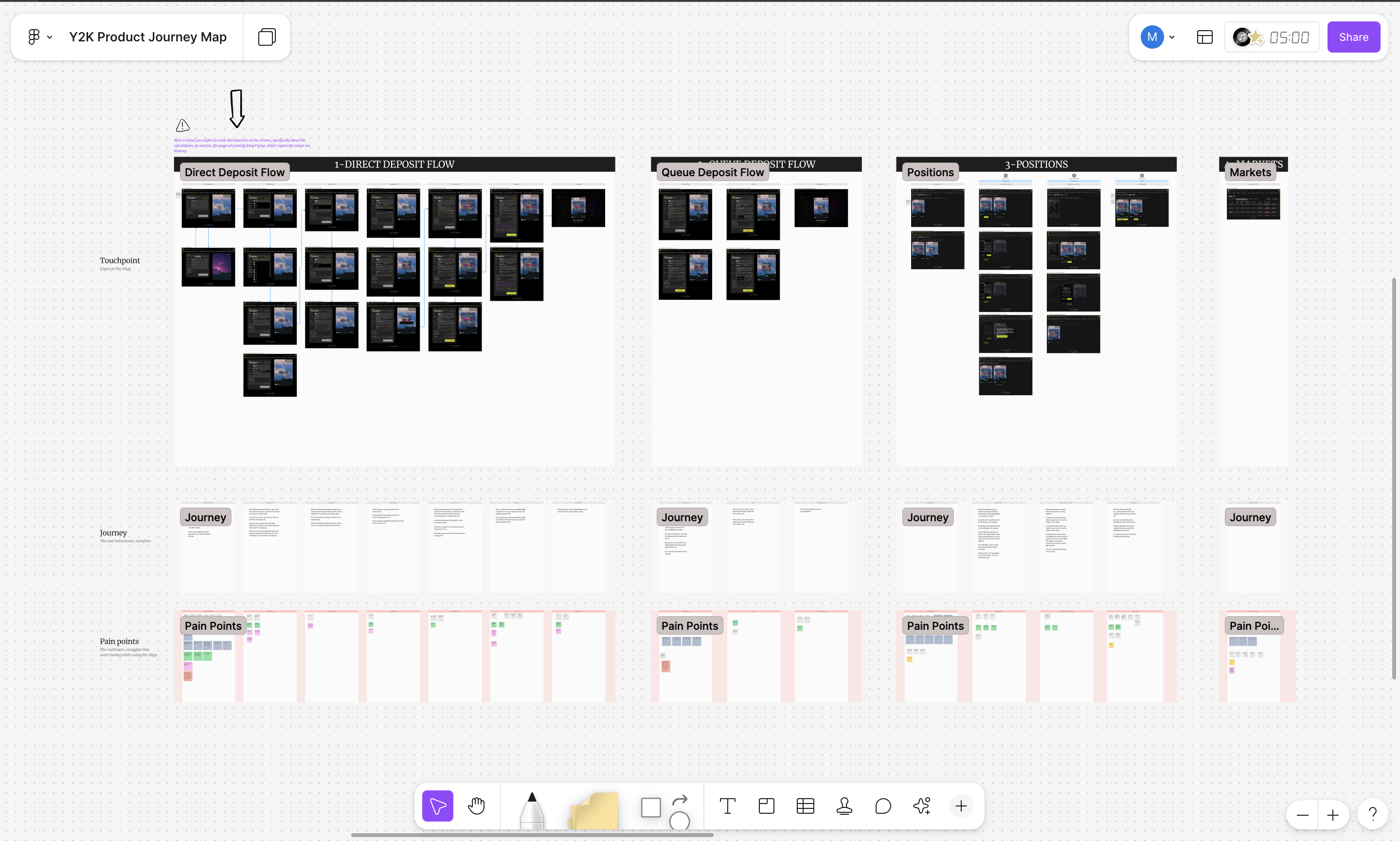
Task: Select the Markets section label
Action: click(1251, 172)
